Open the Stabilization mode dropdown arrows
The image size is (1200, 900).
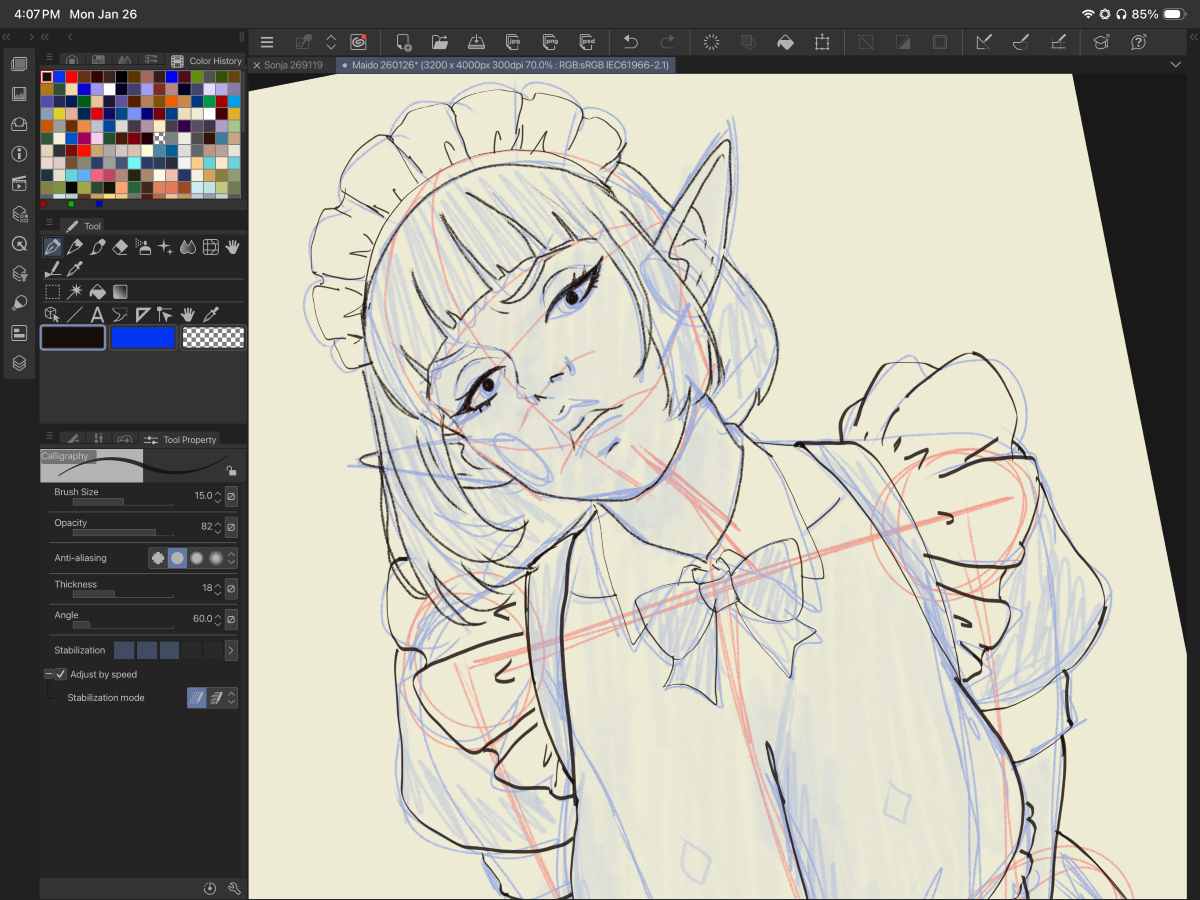coord(232,698)
